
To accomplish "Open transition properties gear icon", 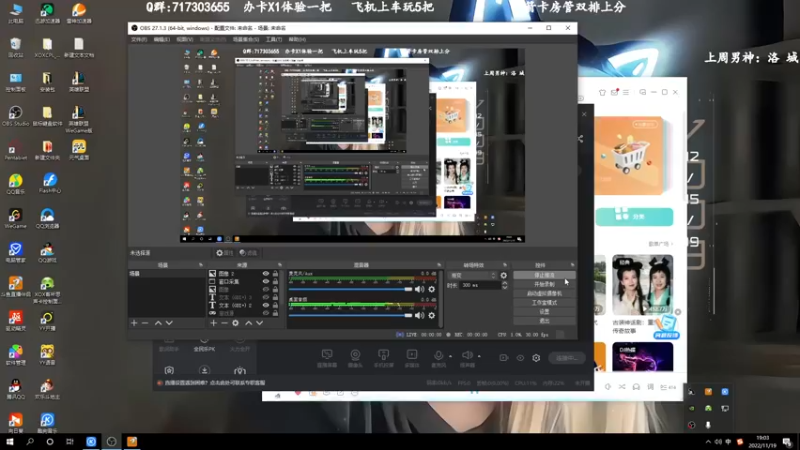I will click(x=504, y=276).
